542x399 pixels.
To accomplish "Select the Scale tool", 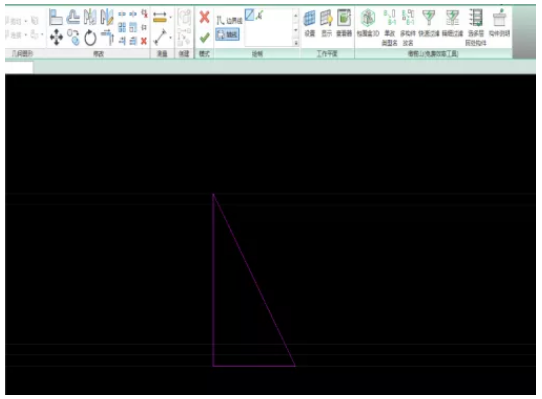I will [x=133, y=27].
